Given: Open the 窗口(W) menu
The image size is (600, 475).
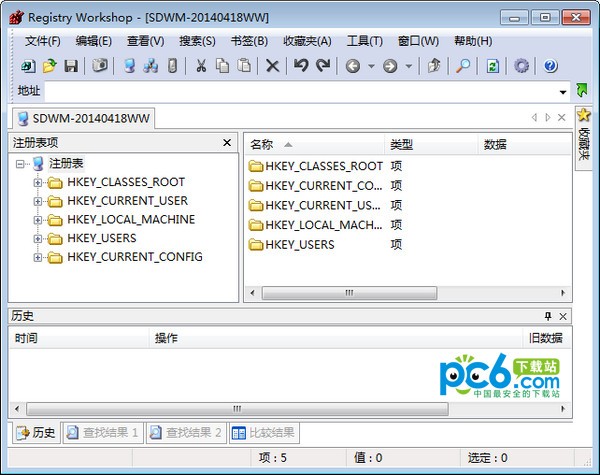Looking at the screenshot, I should [418, 41].
